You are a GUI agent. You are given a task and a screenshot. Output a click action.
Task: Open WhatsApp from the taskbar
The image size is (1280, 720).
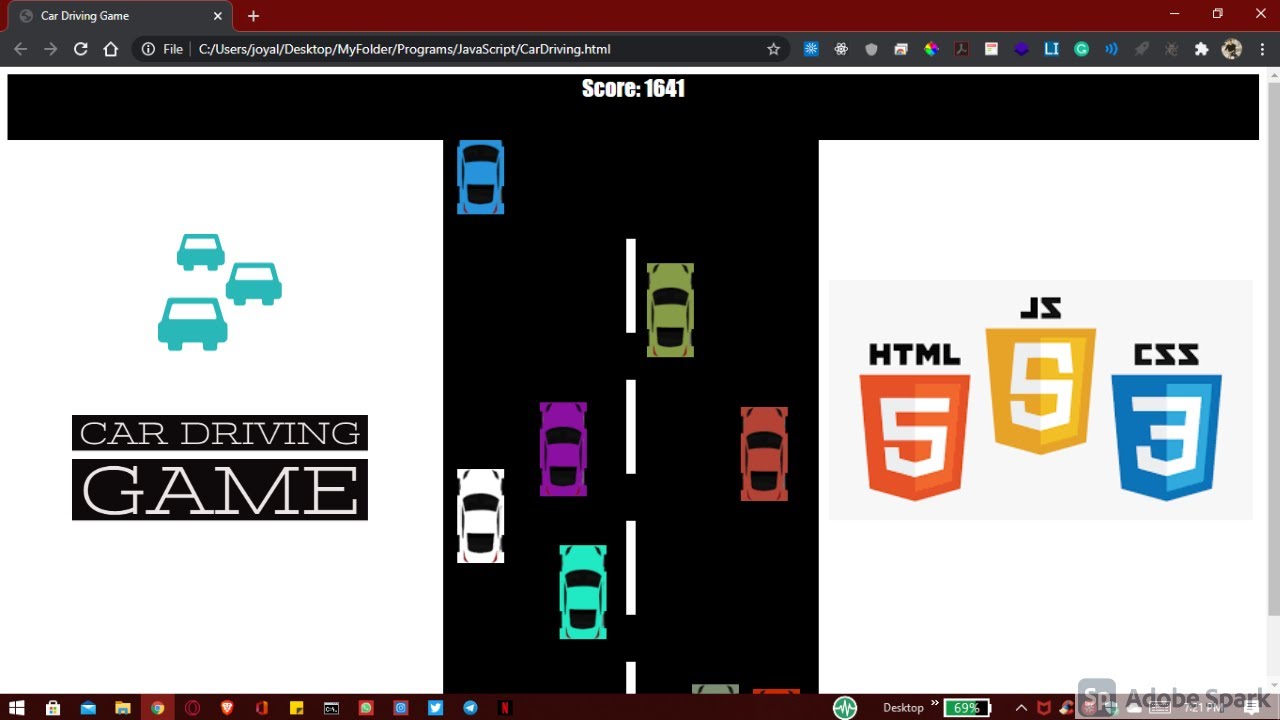(366, 707)
